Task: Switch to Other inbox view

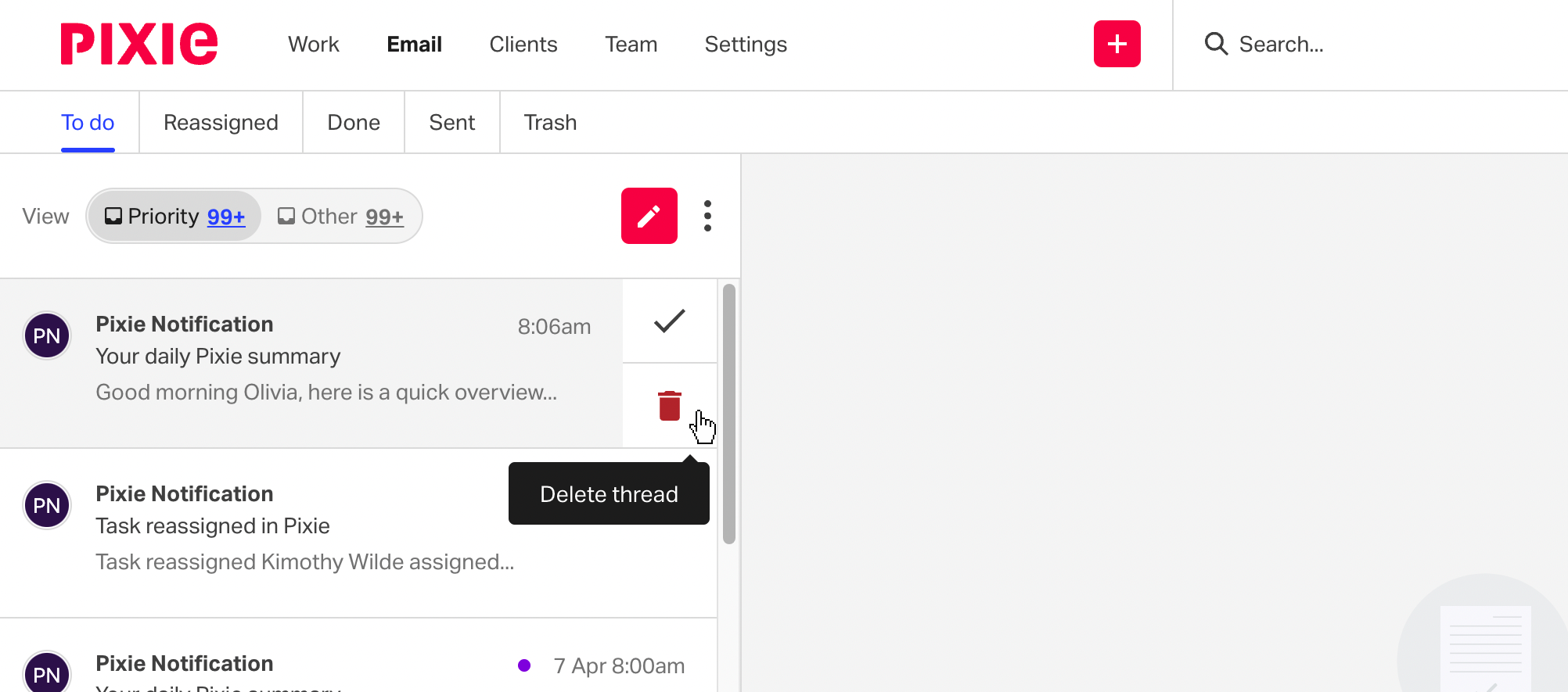Action: (x=340, y=216)
